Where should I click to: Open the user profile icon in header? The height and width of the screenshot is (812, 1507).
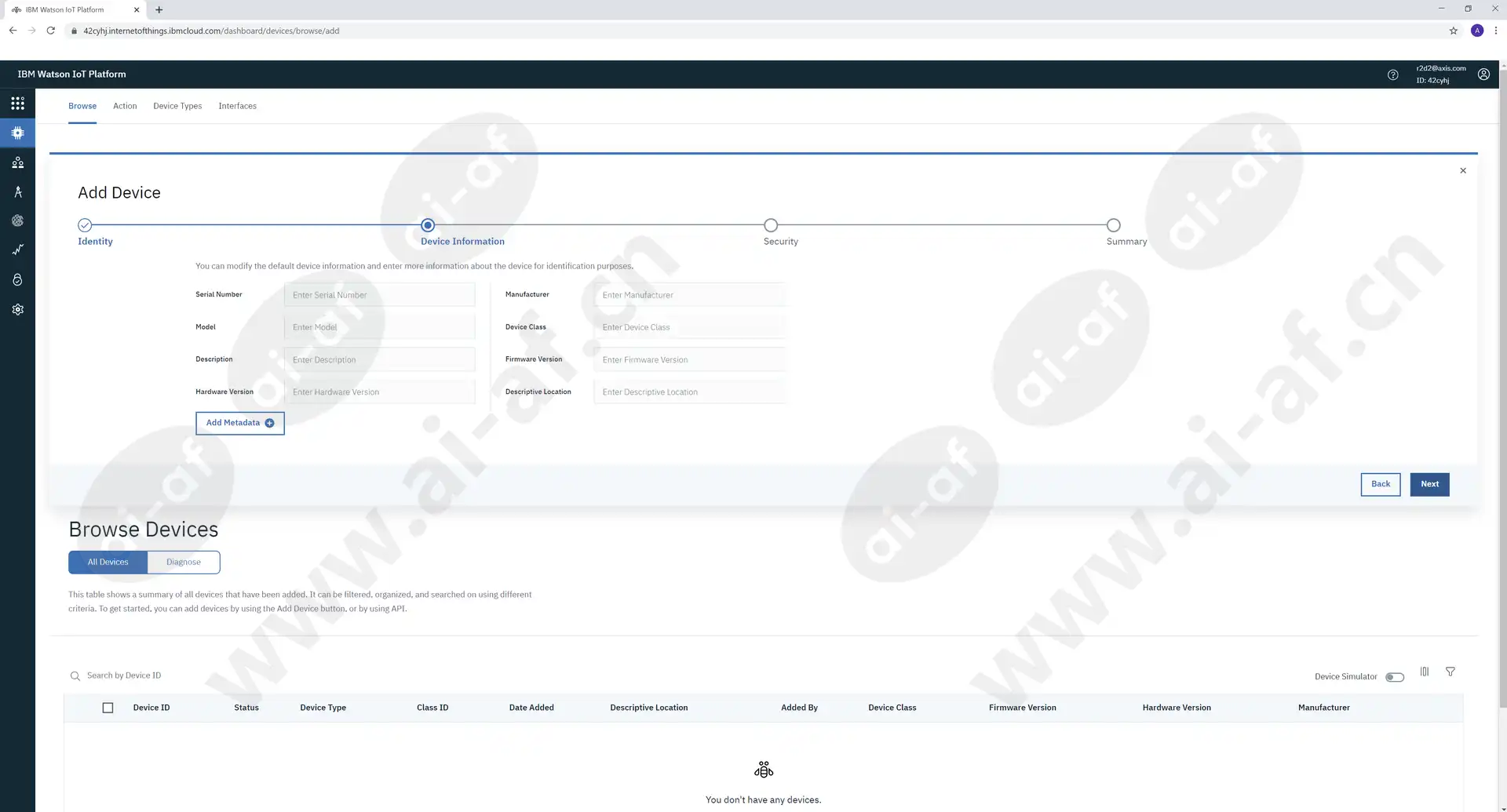(1483, 75)
